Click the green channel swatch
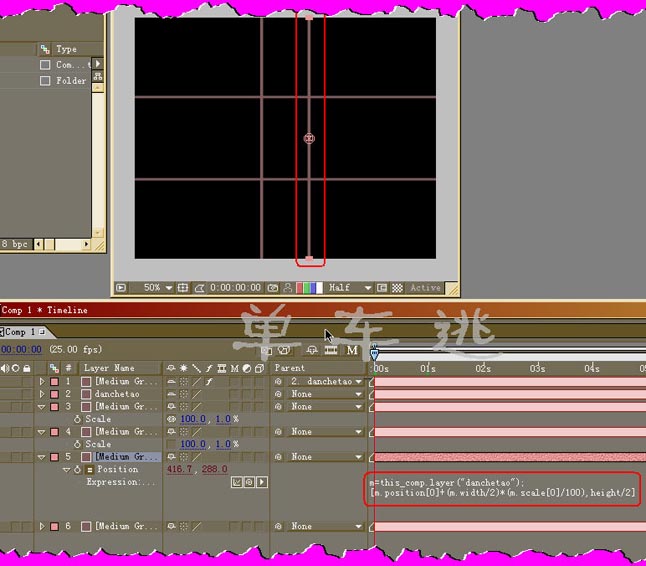The image size is (646, 566). click(x=307, y=288)
